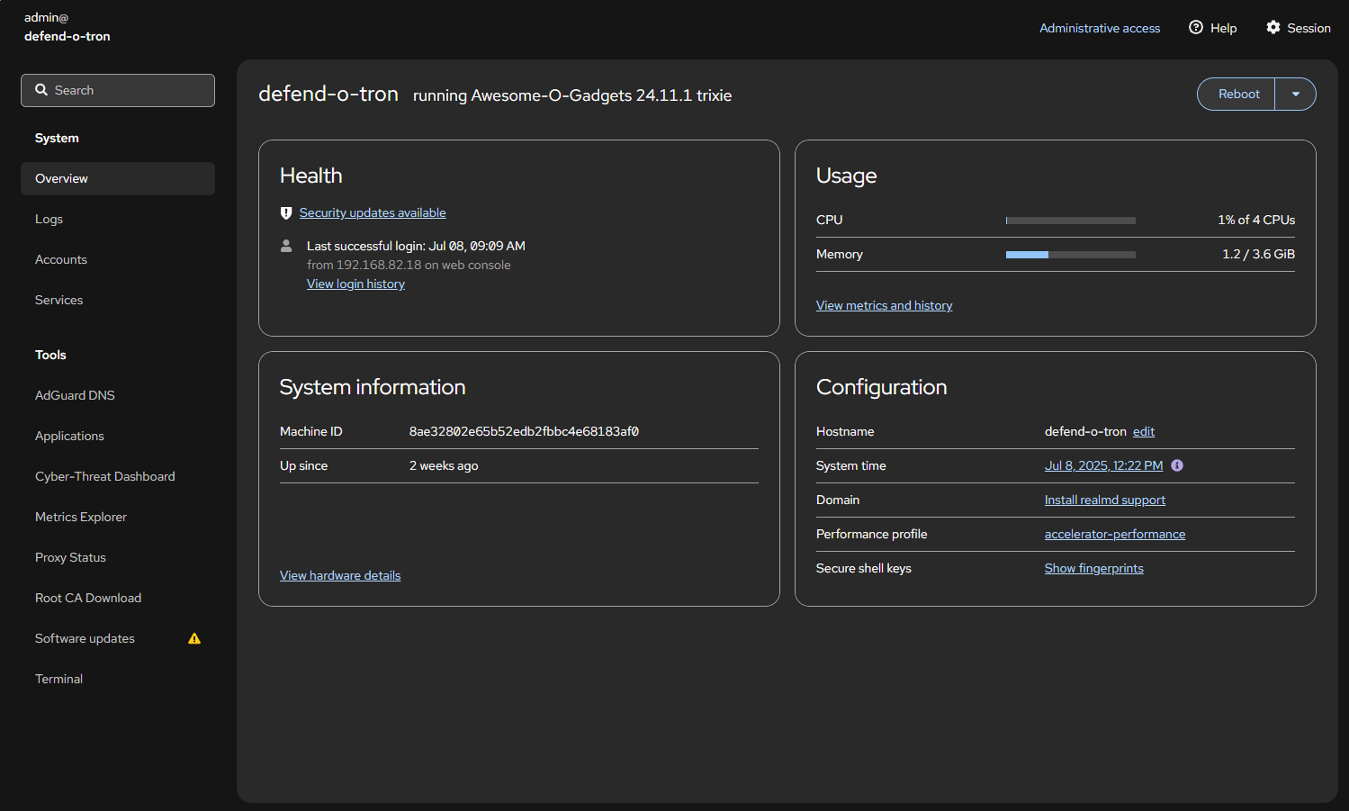
Task: Open the Cyber-Threat Dashboard
Action: point(104,476)
